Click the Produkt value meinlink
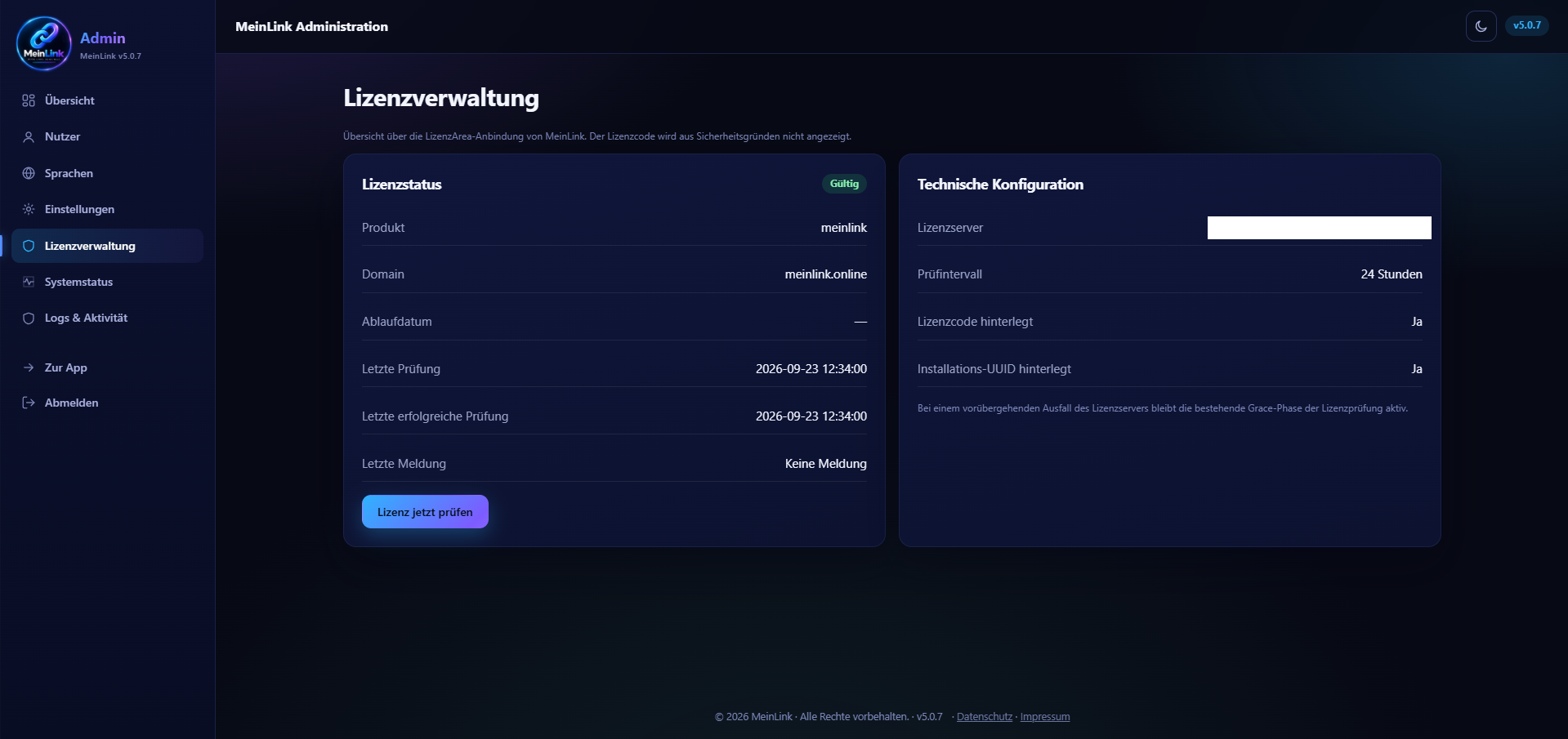Screen dimensions: 1568x739 pyautogui.click(x=843, y=228)
